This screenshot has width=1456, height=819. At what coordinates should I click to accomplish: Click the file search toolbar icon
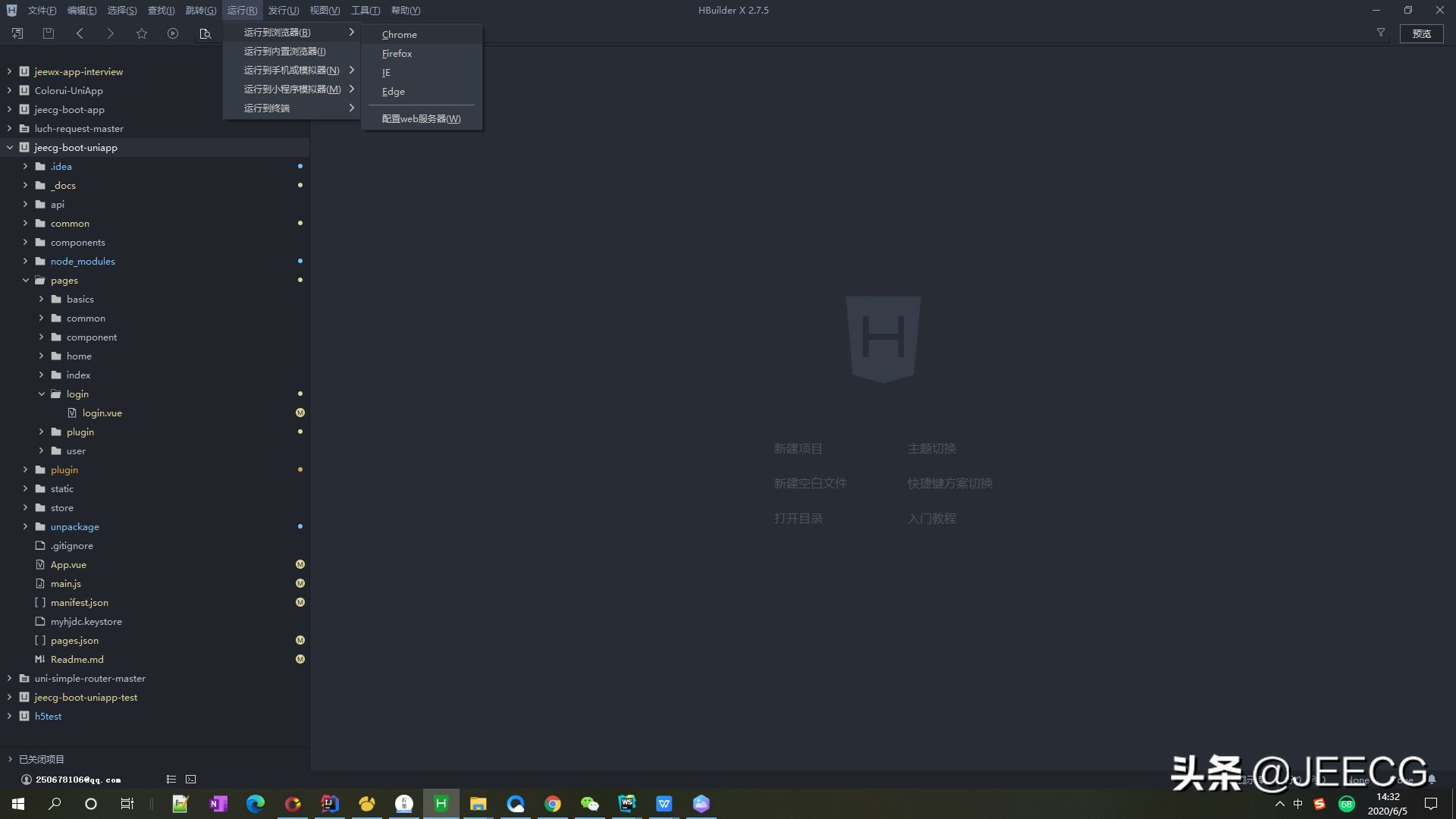click(205, 33)
